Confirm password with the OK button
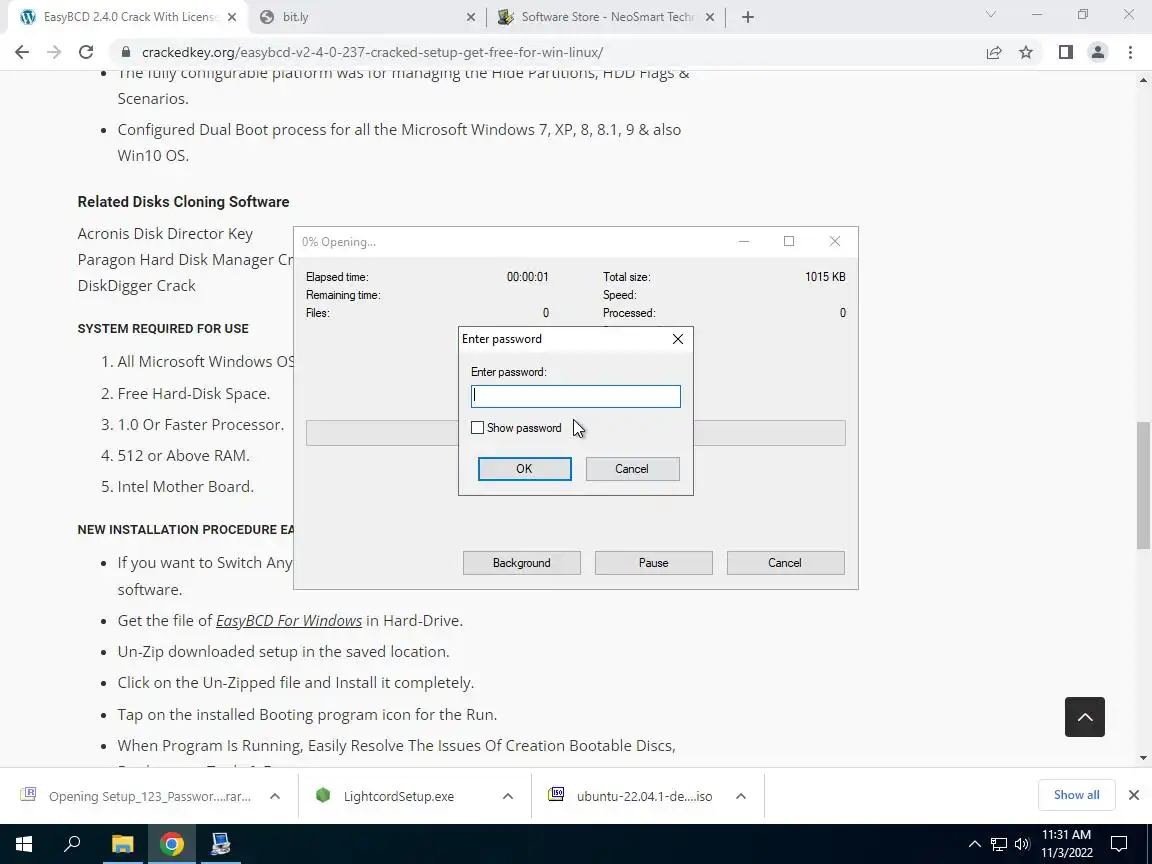 coord(524,469)
